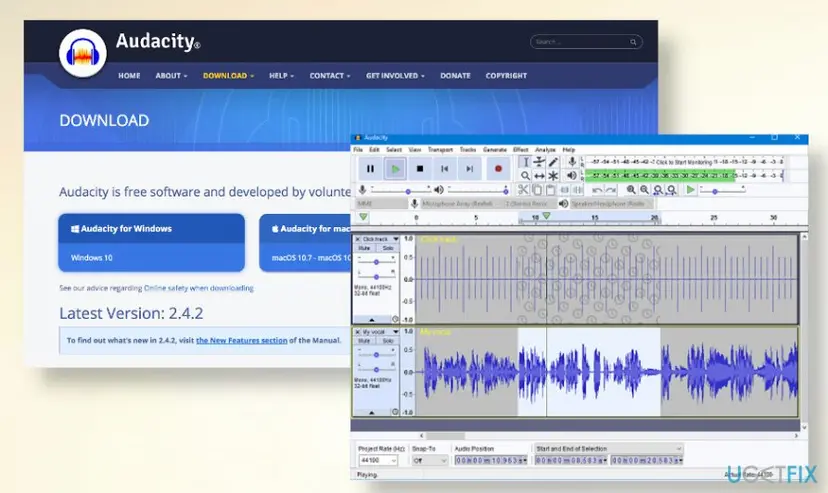Open the Edit menu in Audacity
This screenshot has height=493, width=828.
coord(374,150)
